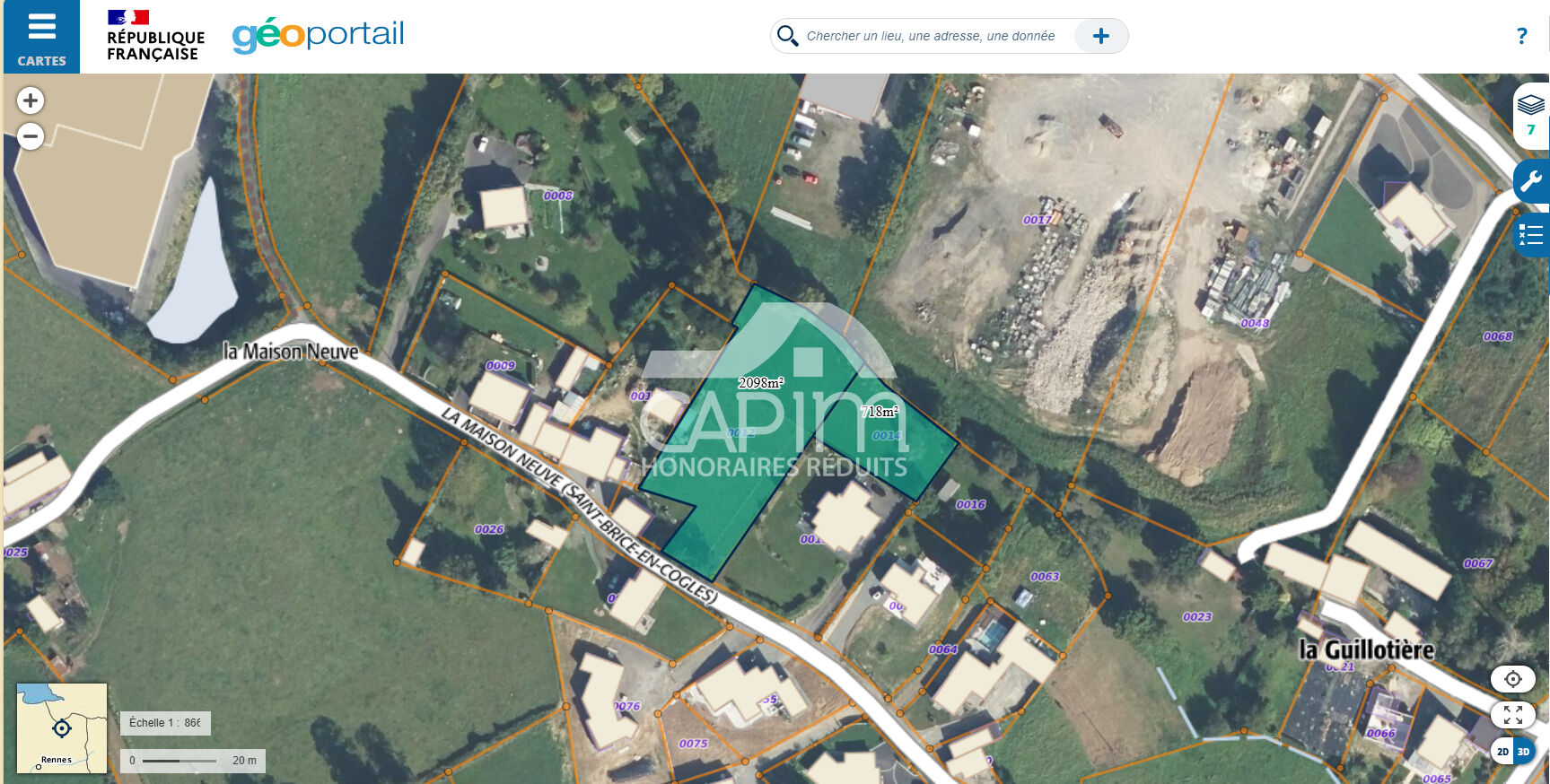Click the la Guillotière place label
Image resolution: width=1550 pixels, height=784 pixels.
[1367, 649]
